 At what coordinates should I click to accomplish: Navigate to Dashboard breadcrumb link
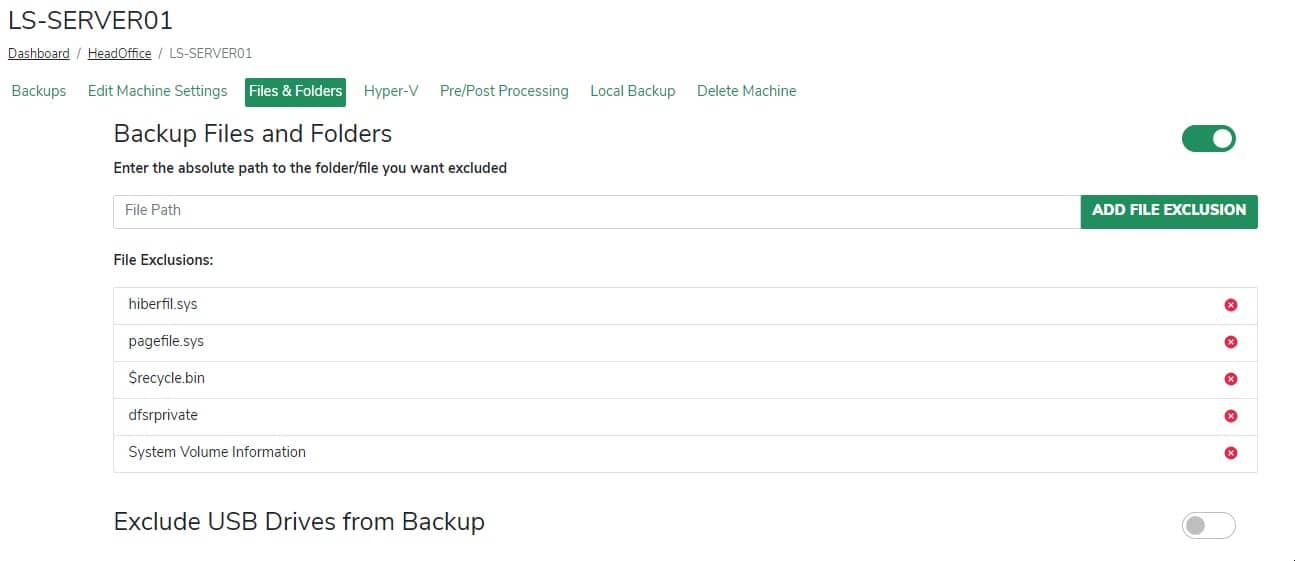39,53
